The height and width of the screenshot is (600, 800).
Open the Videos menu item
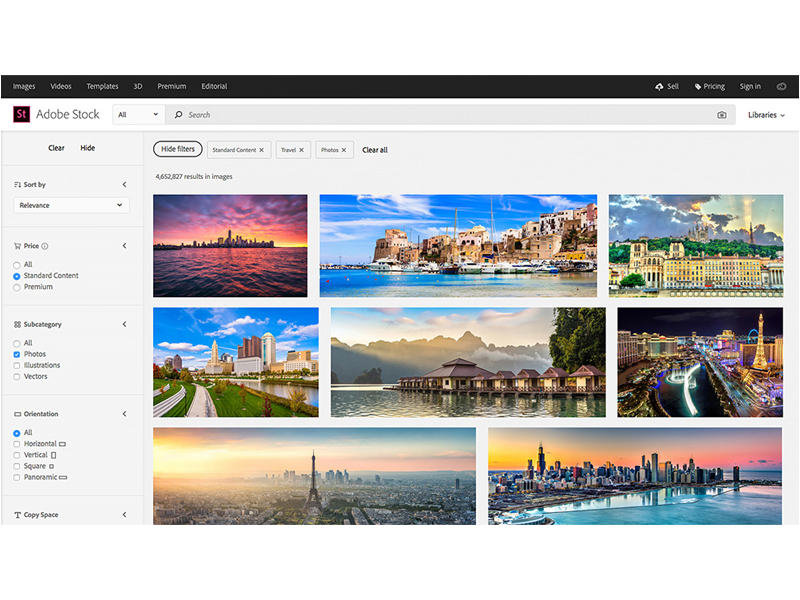[x=61, y=87]
